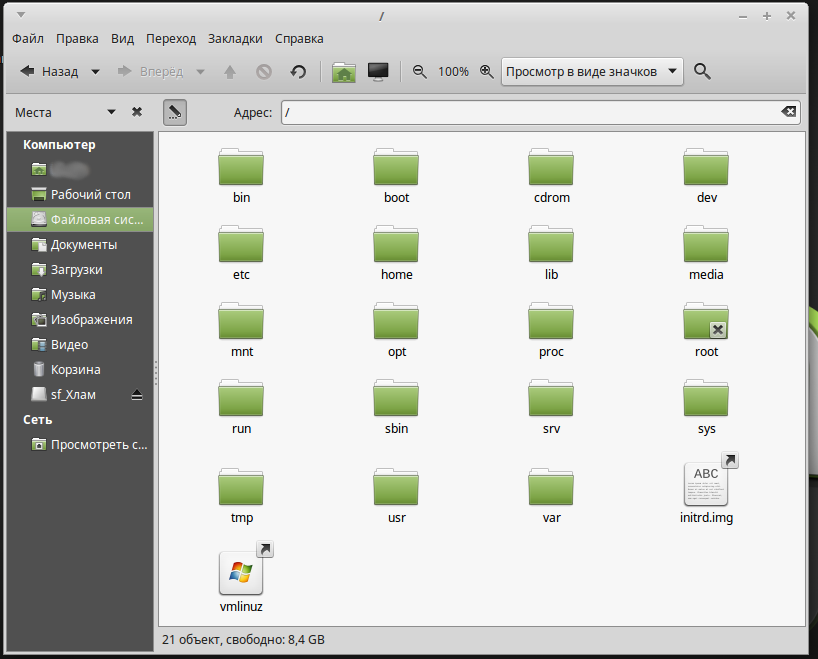818x659 pixels.
Task: Select the tmp folder icon
Action: click(x=241, y=487)
